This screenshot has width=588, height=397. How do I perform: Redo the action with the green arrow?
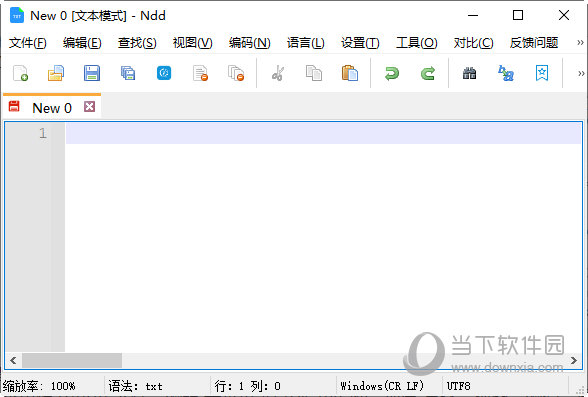(428, 73)
